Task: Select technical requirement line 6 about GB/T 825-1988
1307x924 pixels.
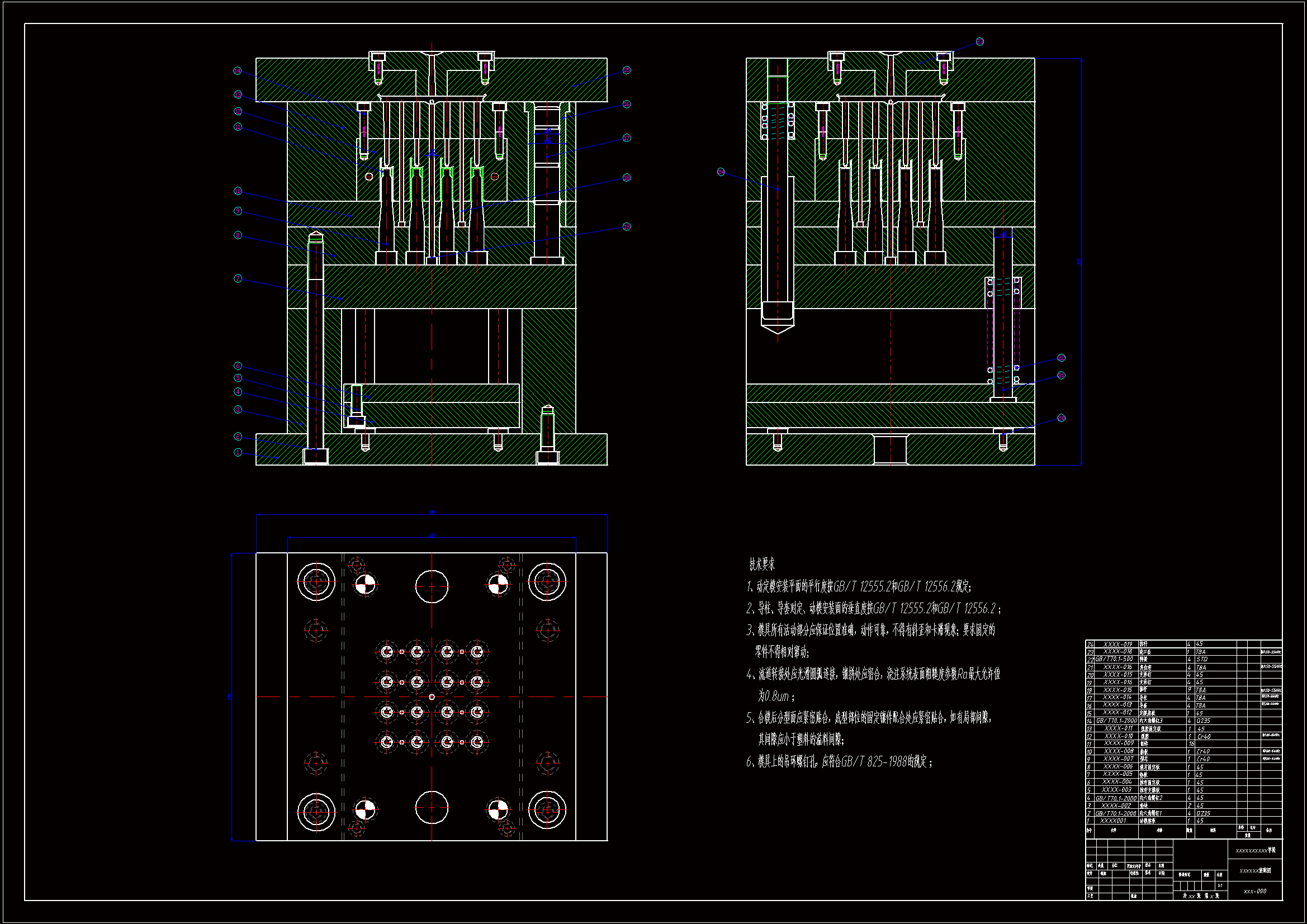Action: click(x=839, y=762)
